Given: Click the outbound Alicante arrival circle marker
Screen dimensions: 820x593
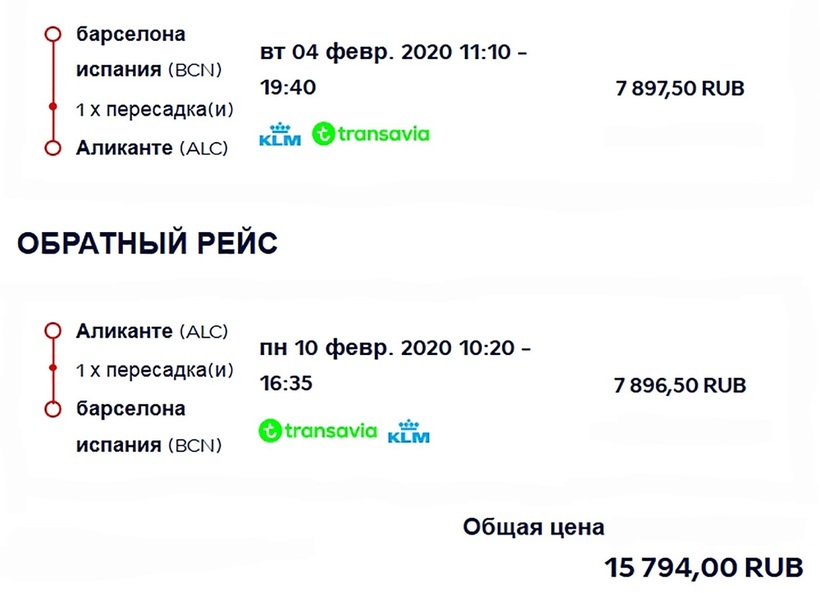Looking at the screenshot, I should point(51,149).
